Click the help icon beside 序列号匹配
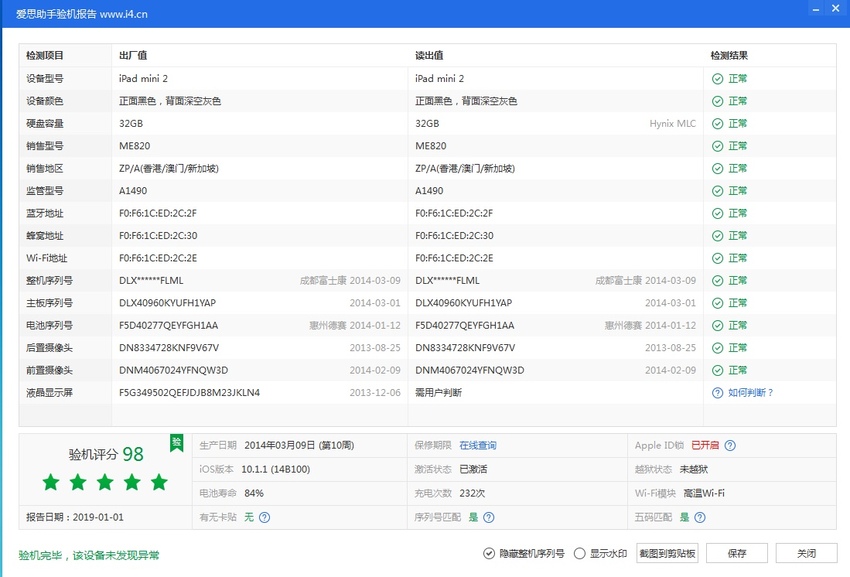Image resolution: width=850 pixels, height=577 pixels. pyautogui.click(x=488, y=517)
